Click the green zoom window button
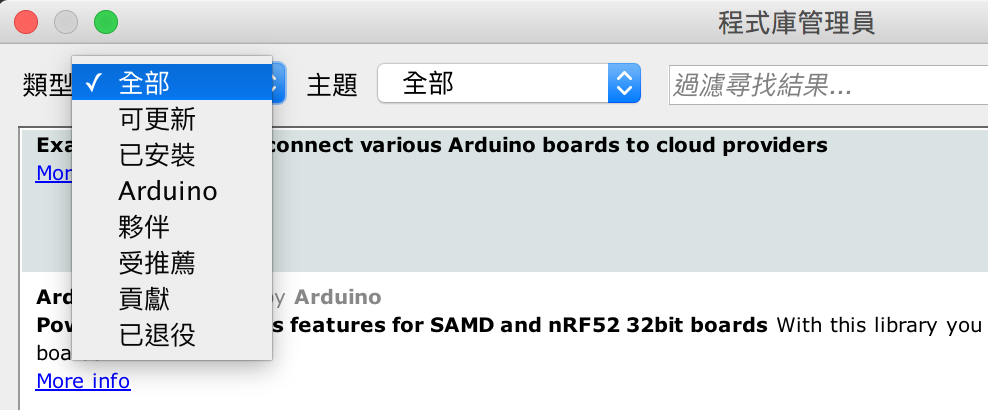 (105, 21)
